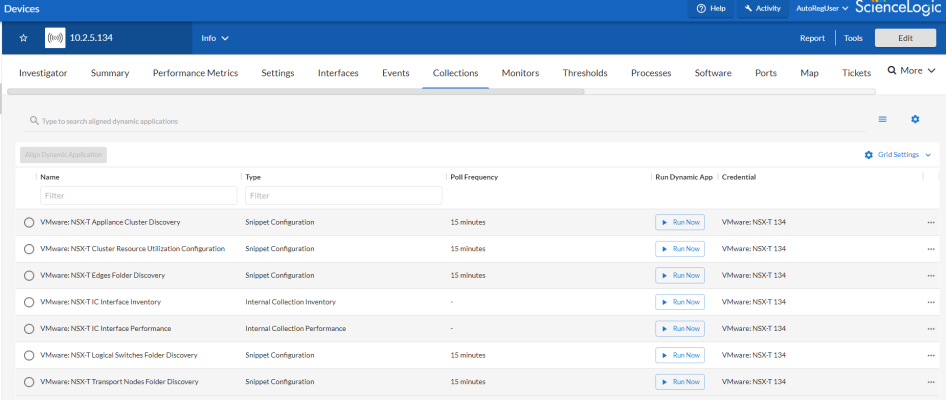Select NSX-T IC Interface Performance radio
The width and height of the screenshot is (946, 400).
[28, 329]
